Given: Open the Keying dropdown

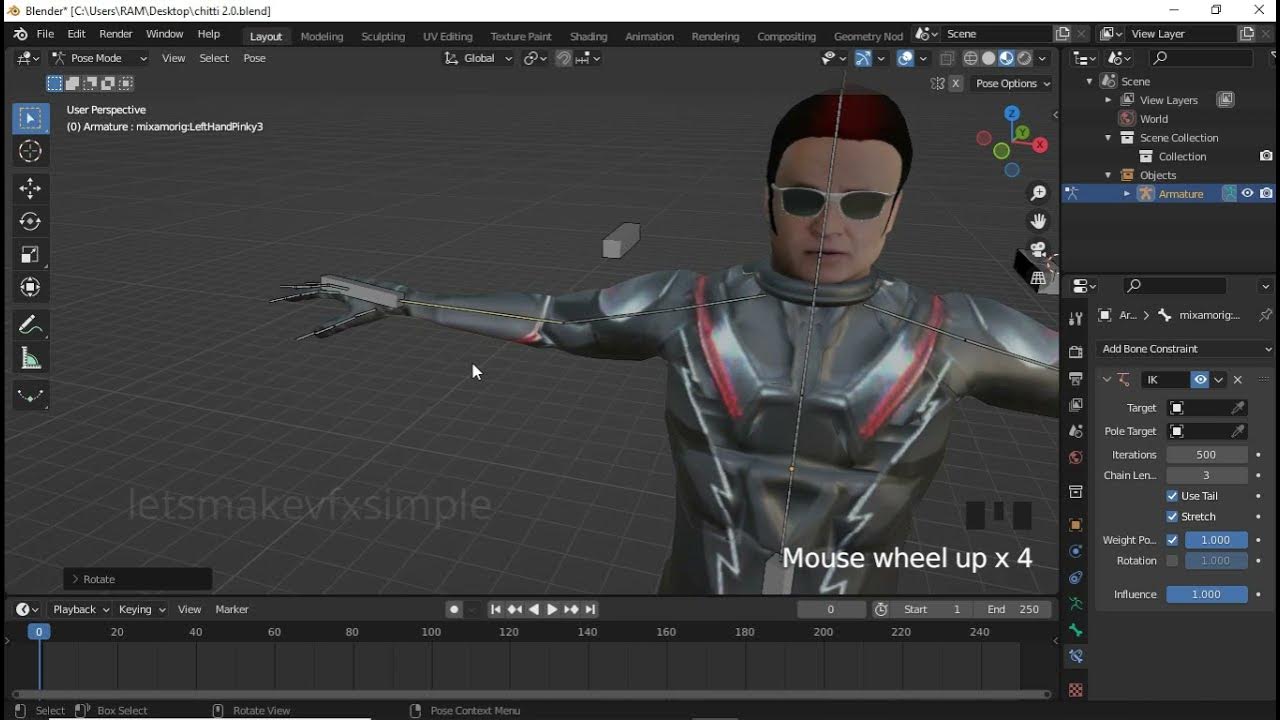Looking at the screenshot, I should (142, 609).
